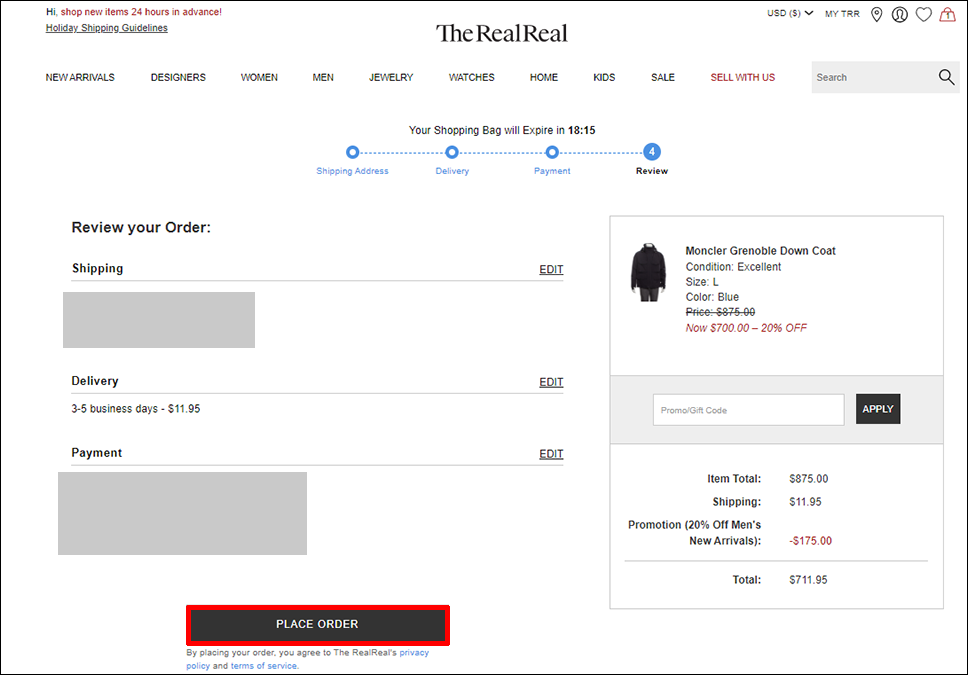
Task: Open SELL WITH US menu
Action: coord(743,77)
